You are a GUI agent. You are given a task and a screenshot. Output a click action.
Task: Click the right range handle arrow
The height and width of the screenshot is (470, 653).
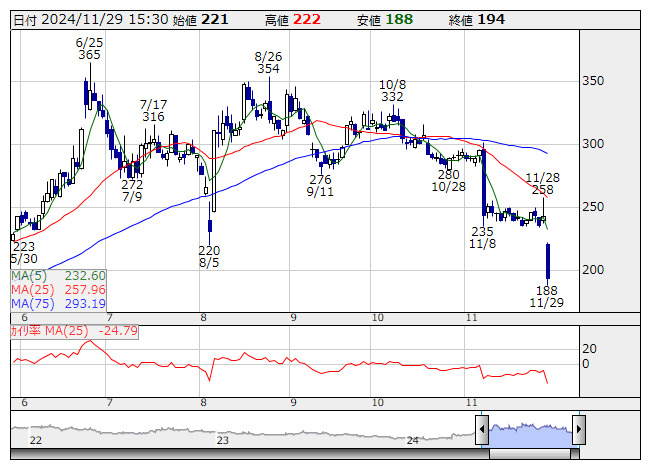coord(579,429)
